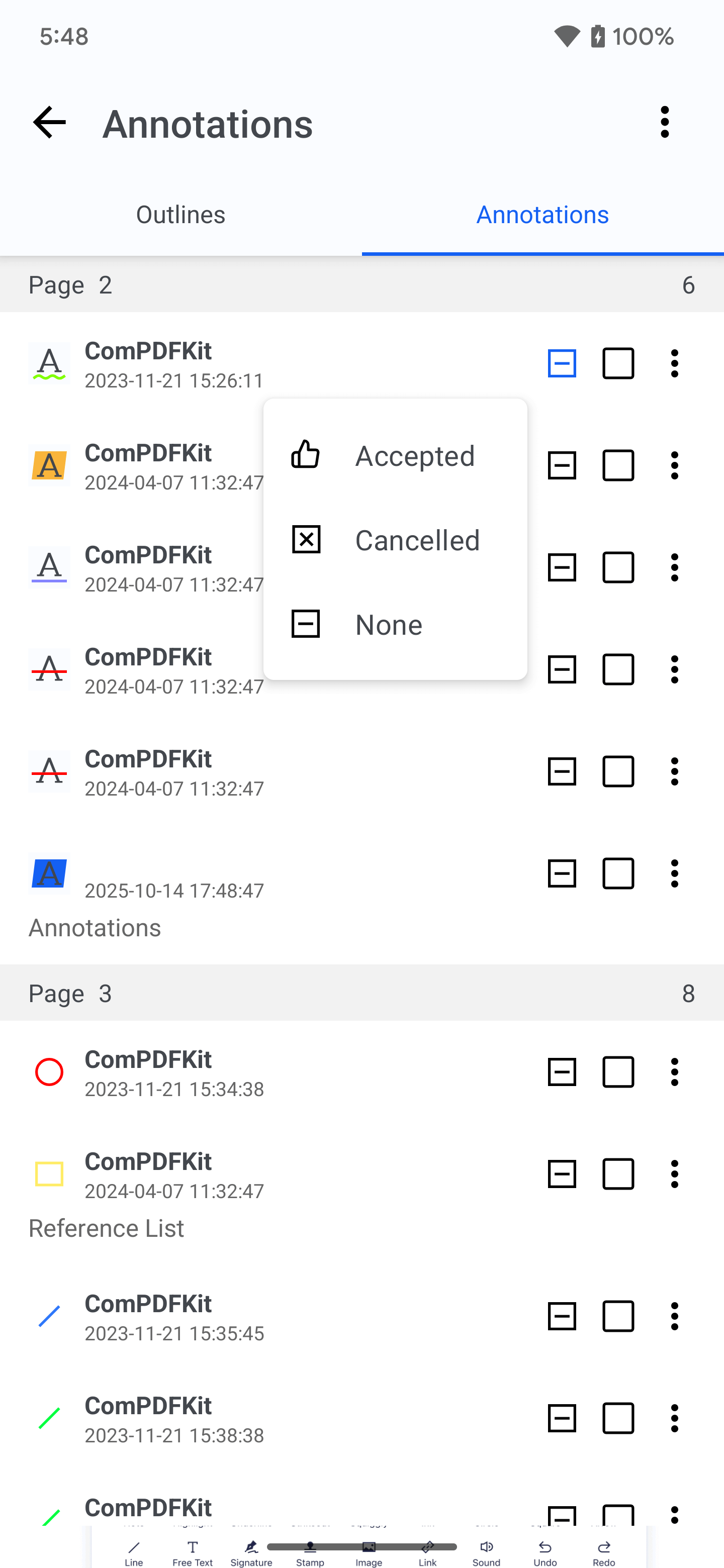This screenshot has width=724, height=1568.
Task: Go back using the arrow icon
Action: click(49, 122)
